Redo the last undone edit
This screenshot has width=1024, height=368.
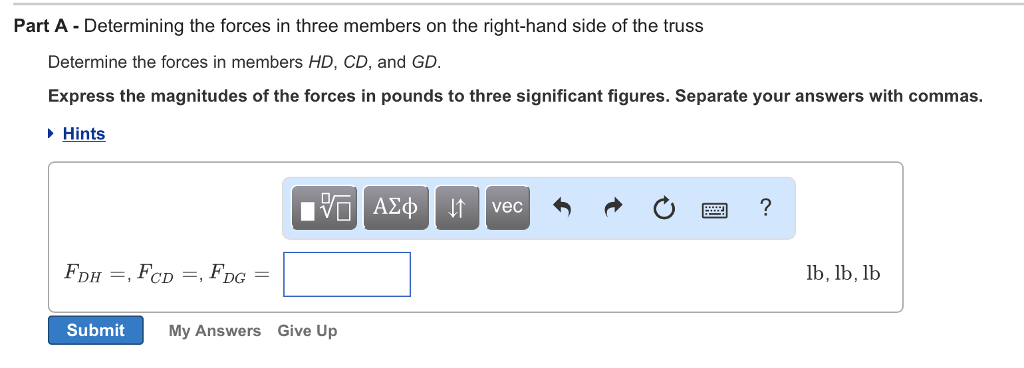tap(613, 207)
